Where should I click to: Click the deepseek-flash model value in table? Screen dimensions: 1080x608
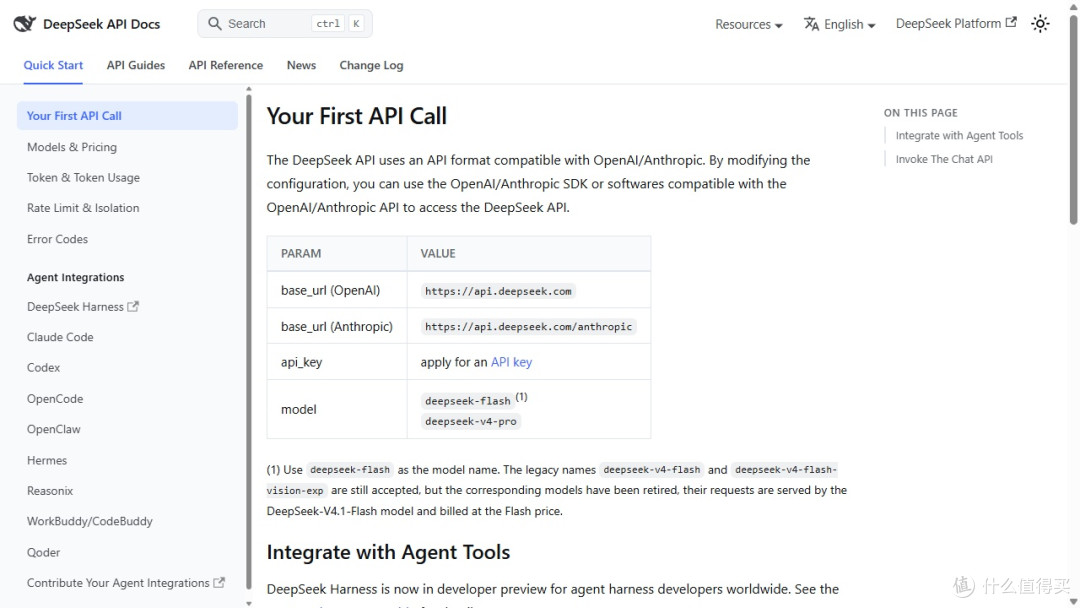[468, 401]
